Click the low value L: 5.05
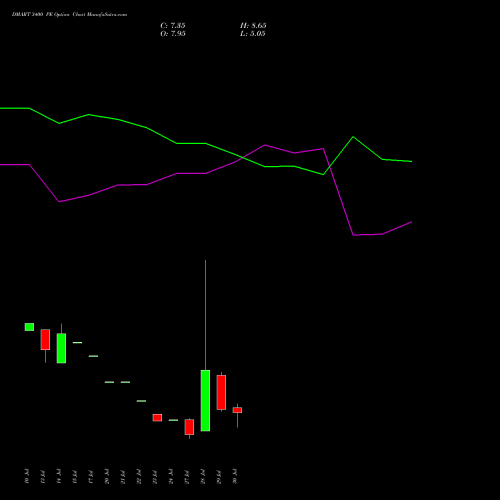 tap(253, 34)
